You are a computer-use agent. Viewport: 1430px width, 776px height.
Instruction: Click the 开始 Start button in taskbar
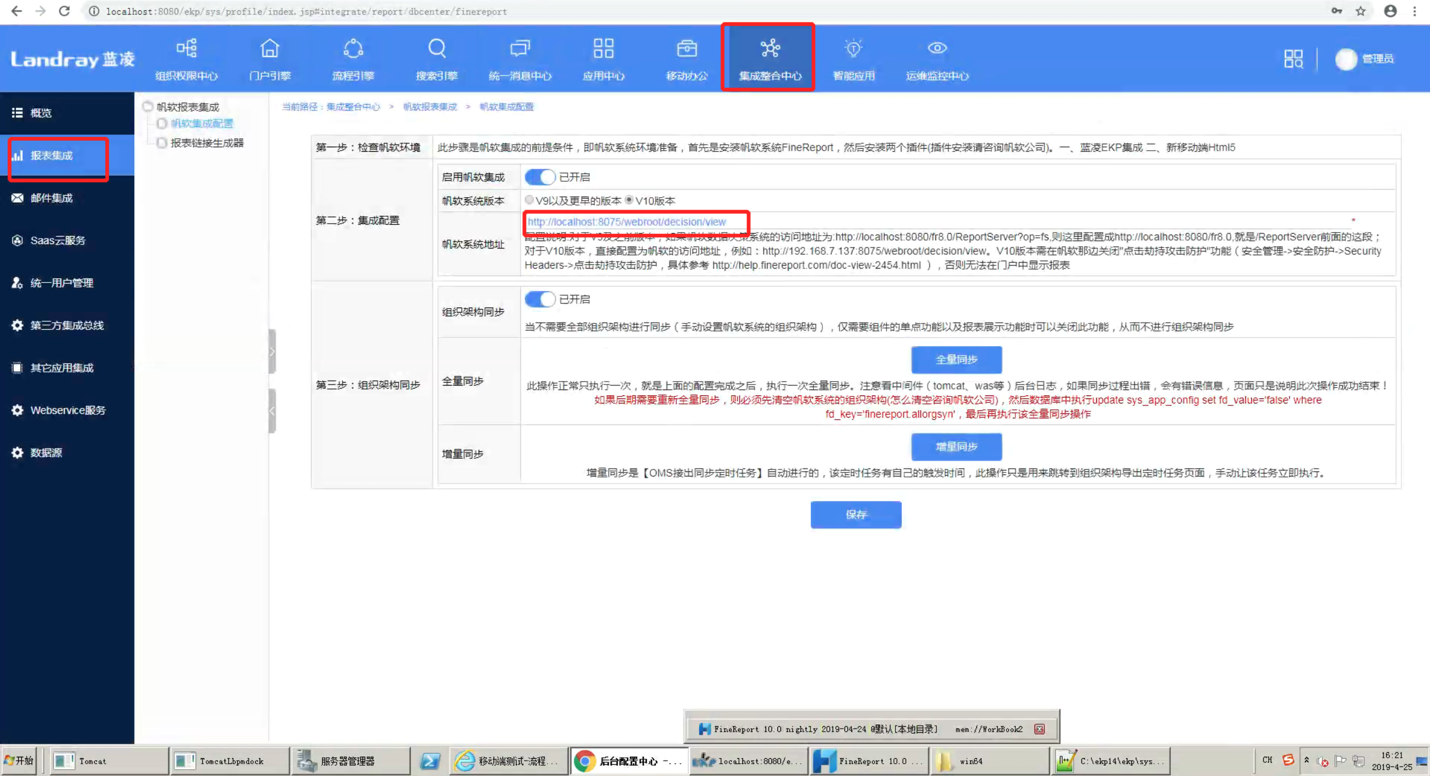19,761
